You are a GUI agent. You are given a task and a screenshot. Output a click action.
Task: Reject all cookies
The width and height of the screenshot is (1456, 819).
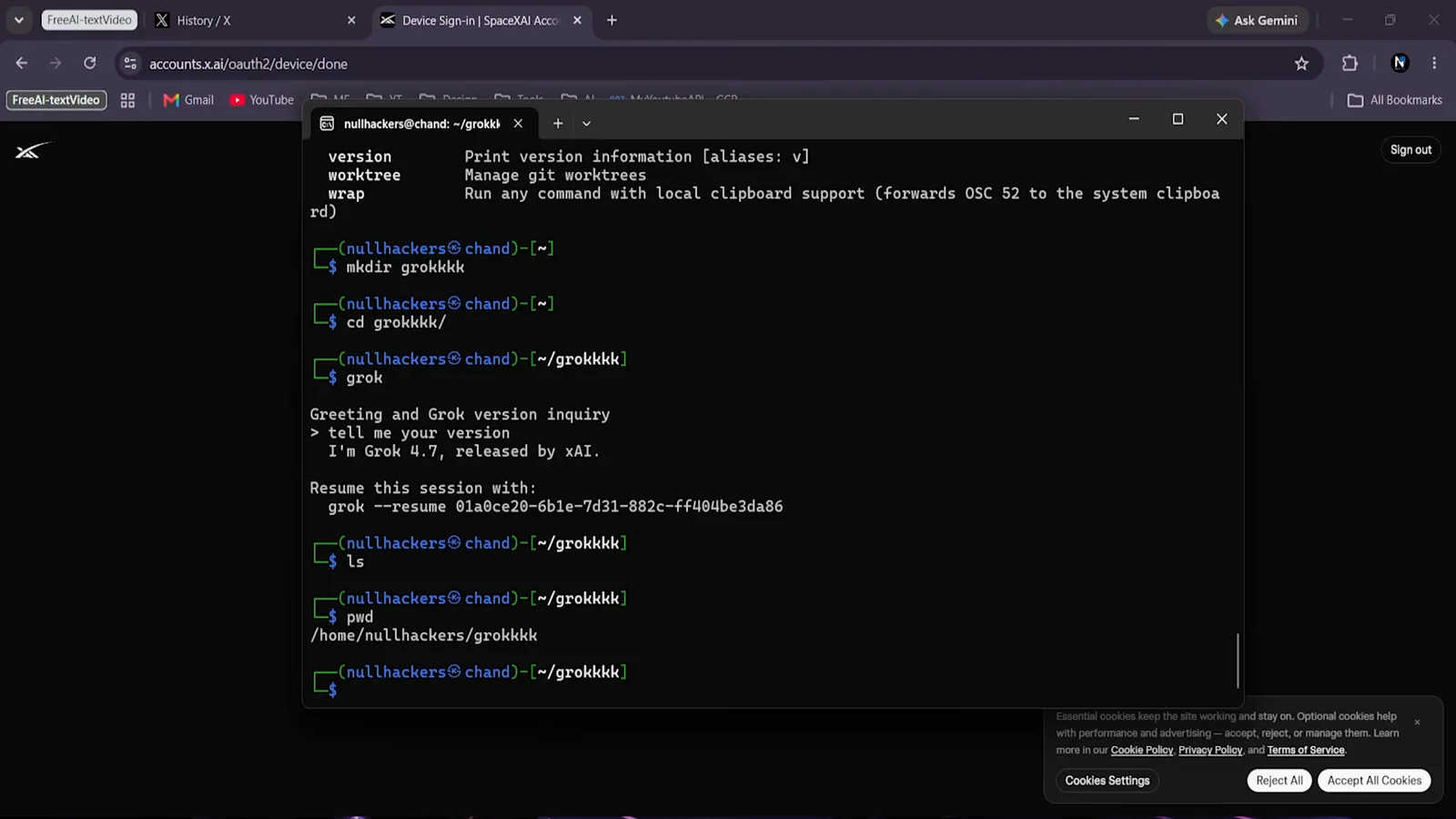[1279, 781]
